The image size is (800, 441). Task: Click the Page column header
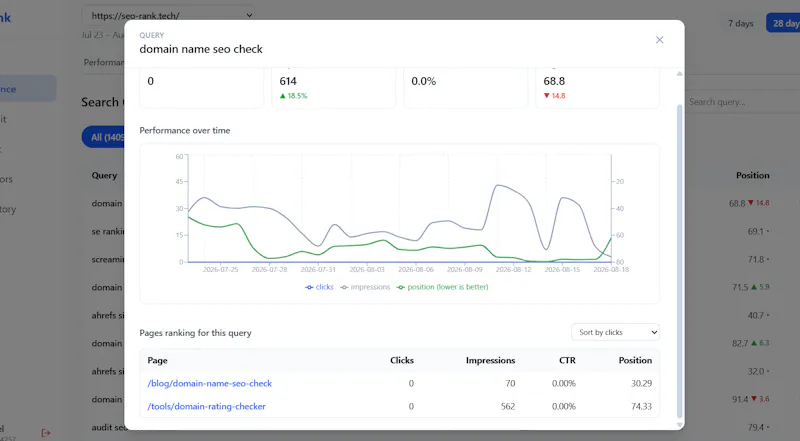pyautogui.click(x=157, y=360)
